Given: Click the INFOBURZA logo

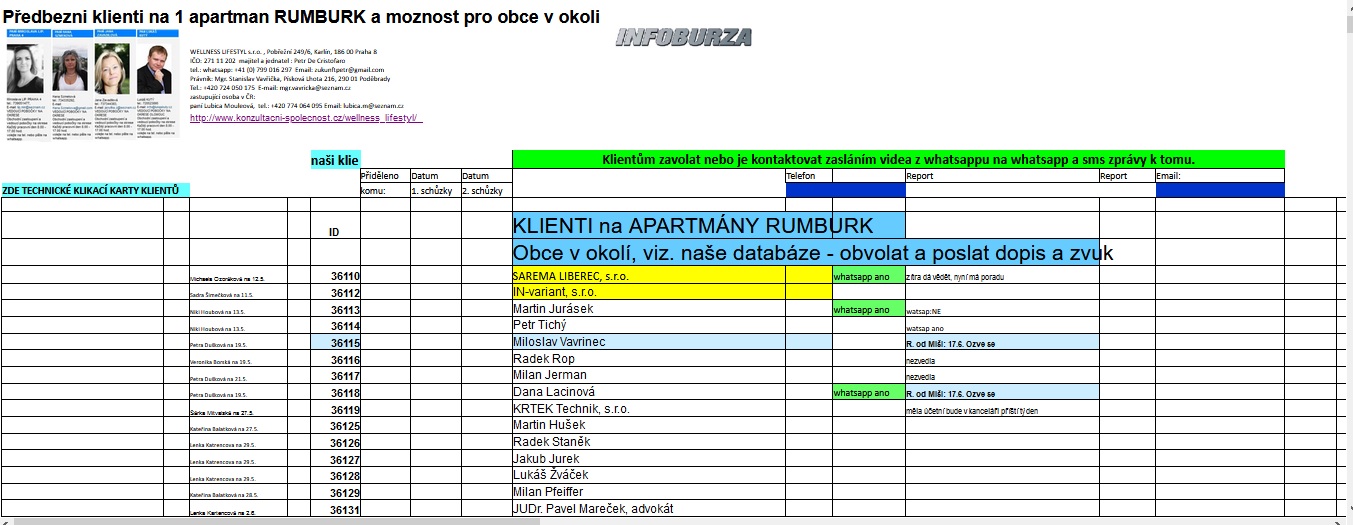Looking at the screenshot, I should coord(684,38).
